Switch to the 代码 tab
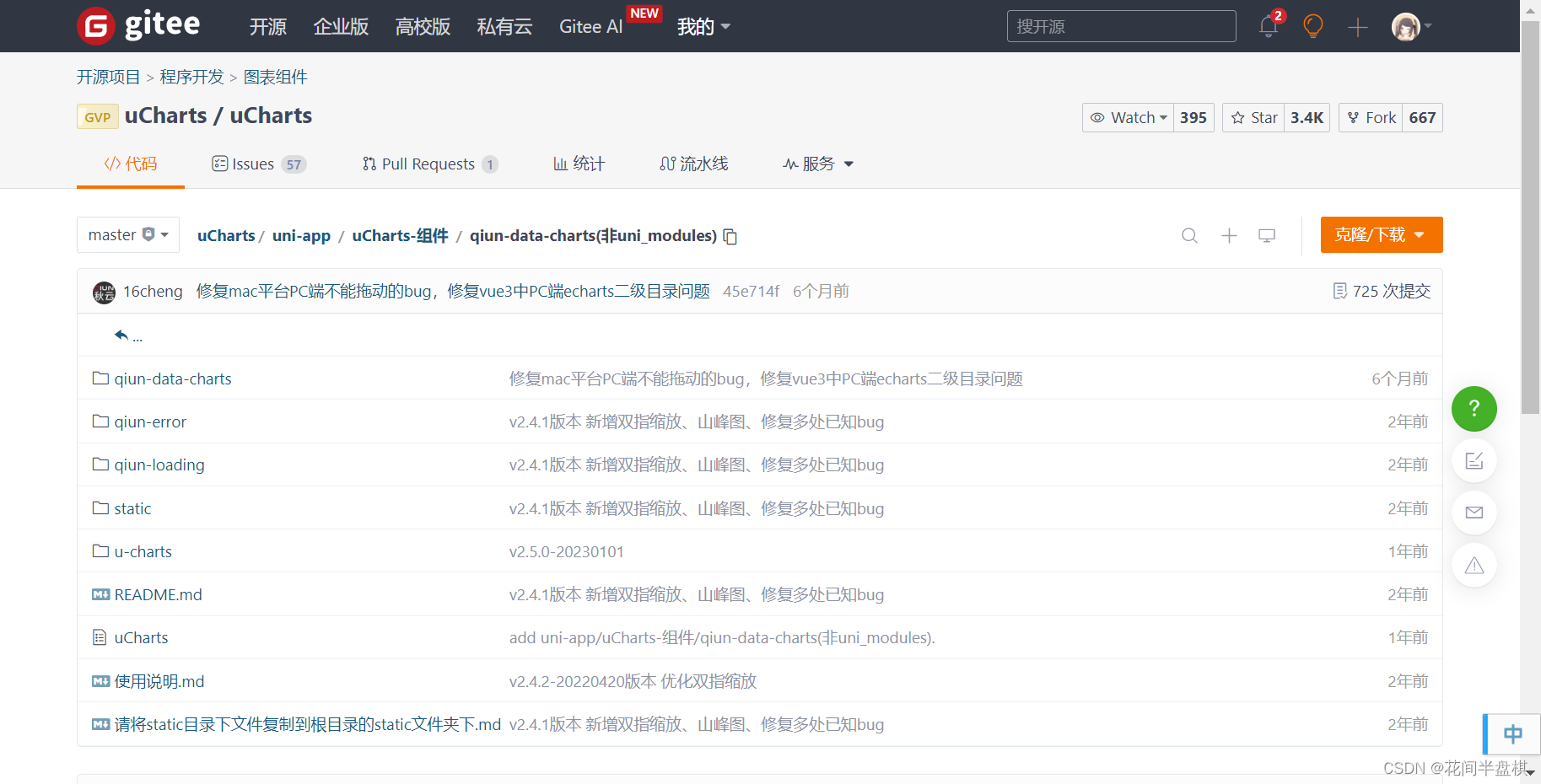1541x784 pixels. coord(131,164)
